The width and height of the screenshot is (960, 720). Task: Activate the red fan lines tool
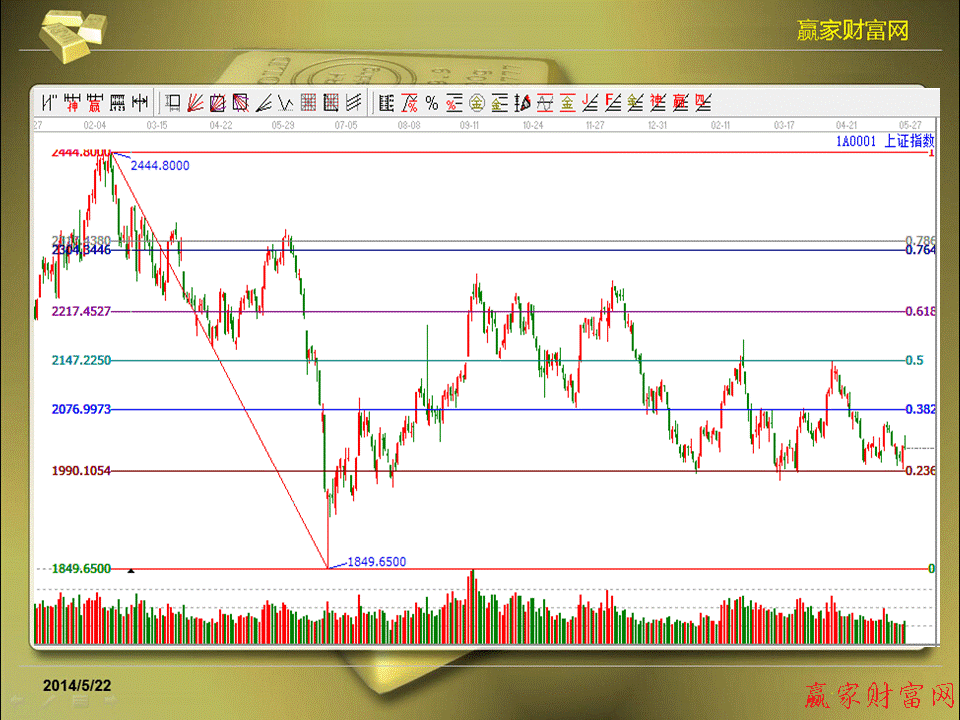tap(196, 102)
